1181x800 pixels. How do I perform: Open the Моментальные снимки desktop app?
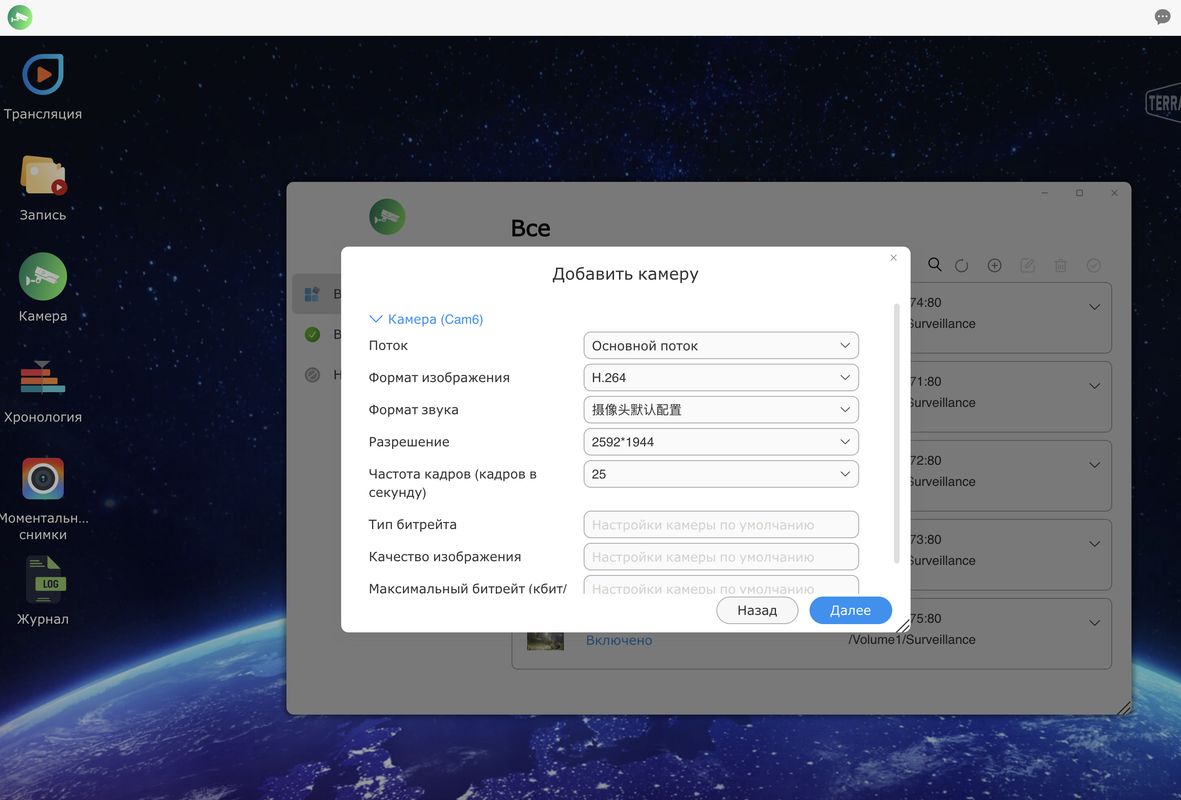point(43,478)
